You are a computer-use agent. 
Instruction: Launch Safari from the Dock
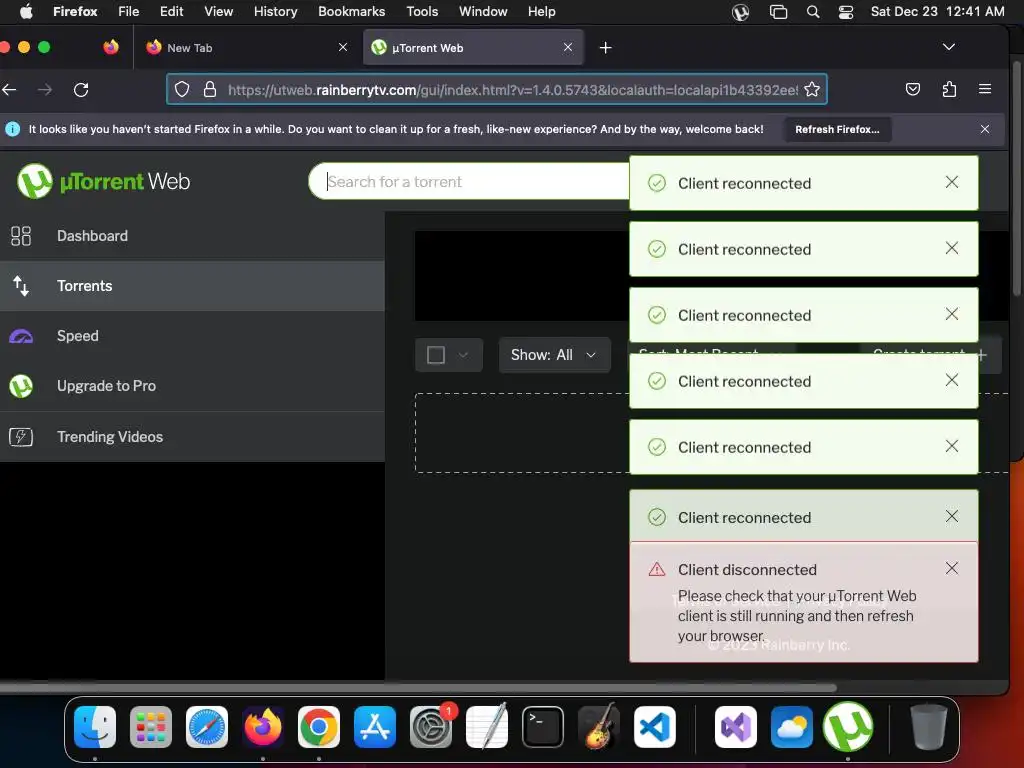tap(207, 727)
